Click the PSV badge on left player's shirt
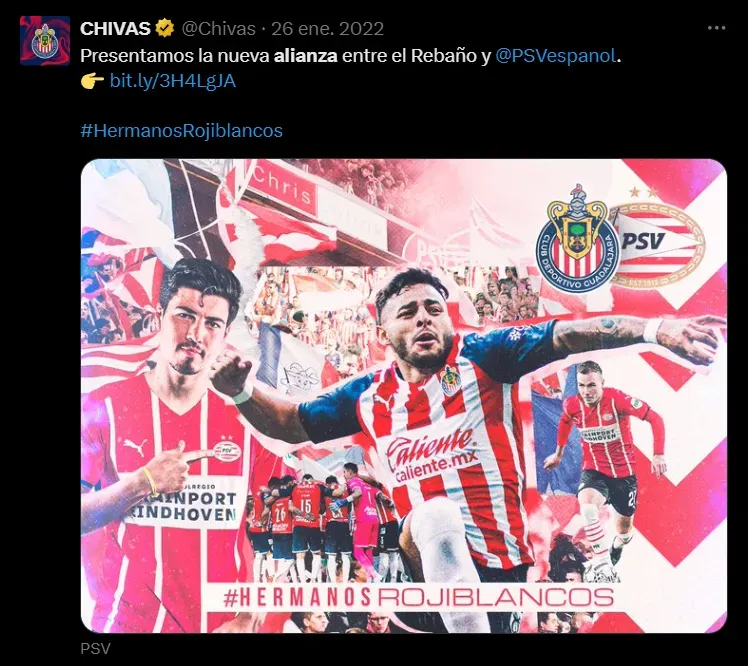The height and width of the screenshot is (666, 748). pyautogui.click(x=227, y=449)
